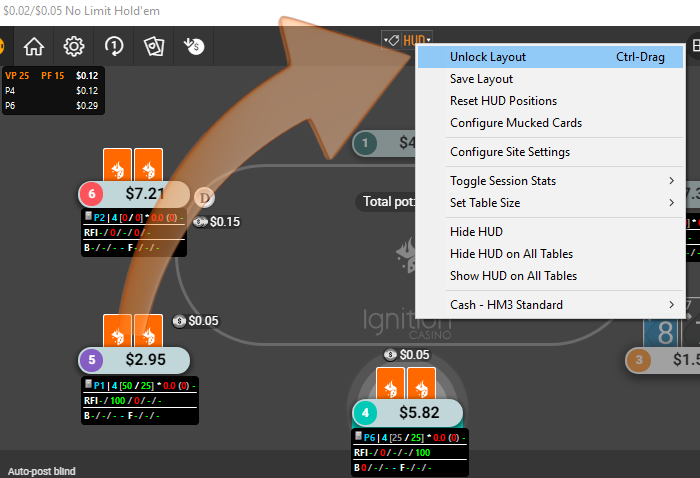Click the dealer button D marker

point(204,197)
